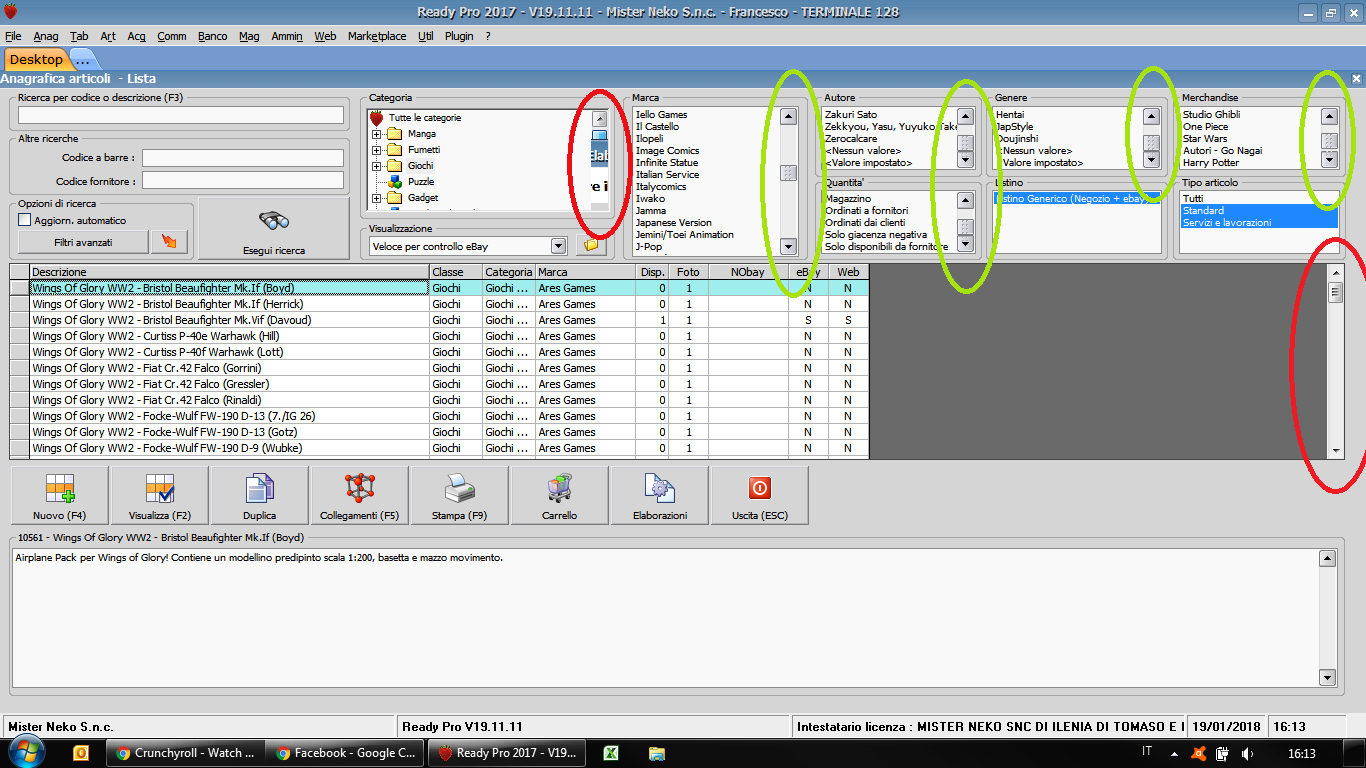This screenshot has height=768, width=1366.
Task: Click the Codice fornitore input field
Action: 243,181
